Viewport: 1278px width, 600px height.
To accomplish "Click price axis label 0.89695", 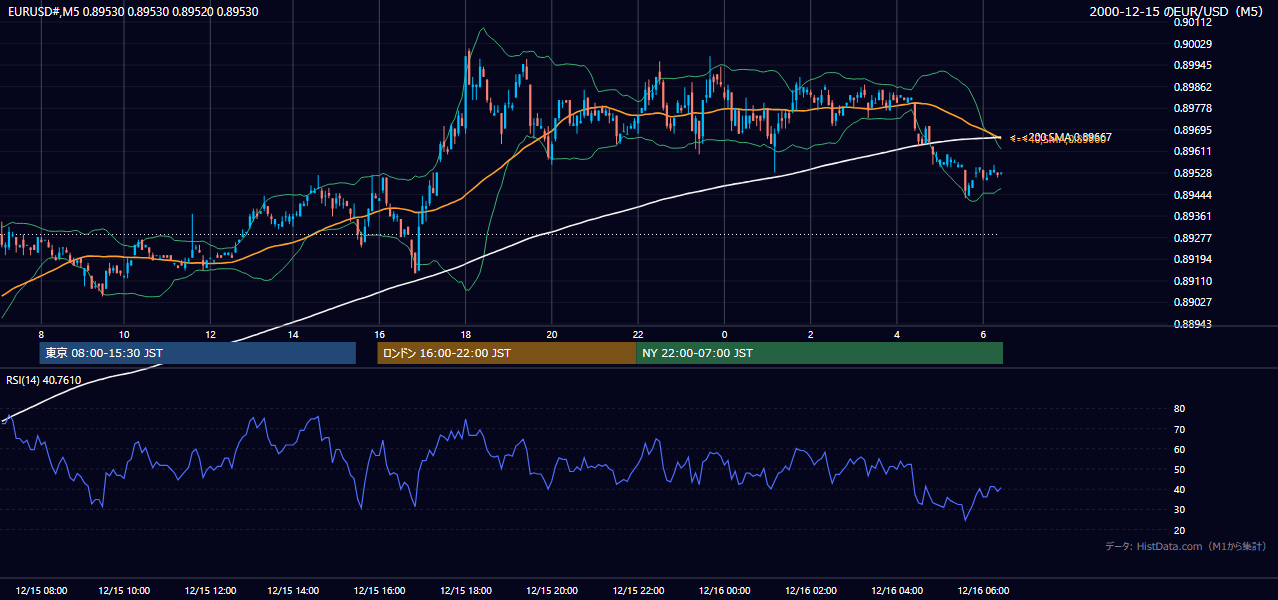I will coord(1193,130).
